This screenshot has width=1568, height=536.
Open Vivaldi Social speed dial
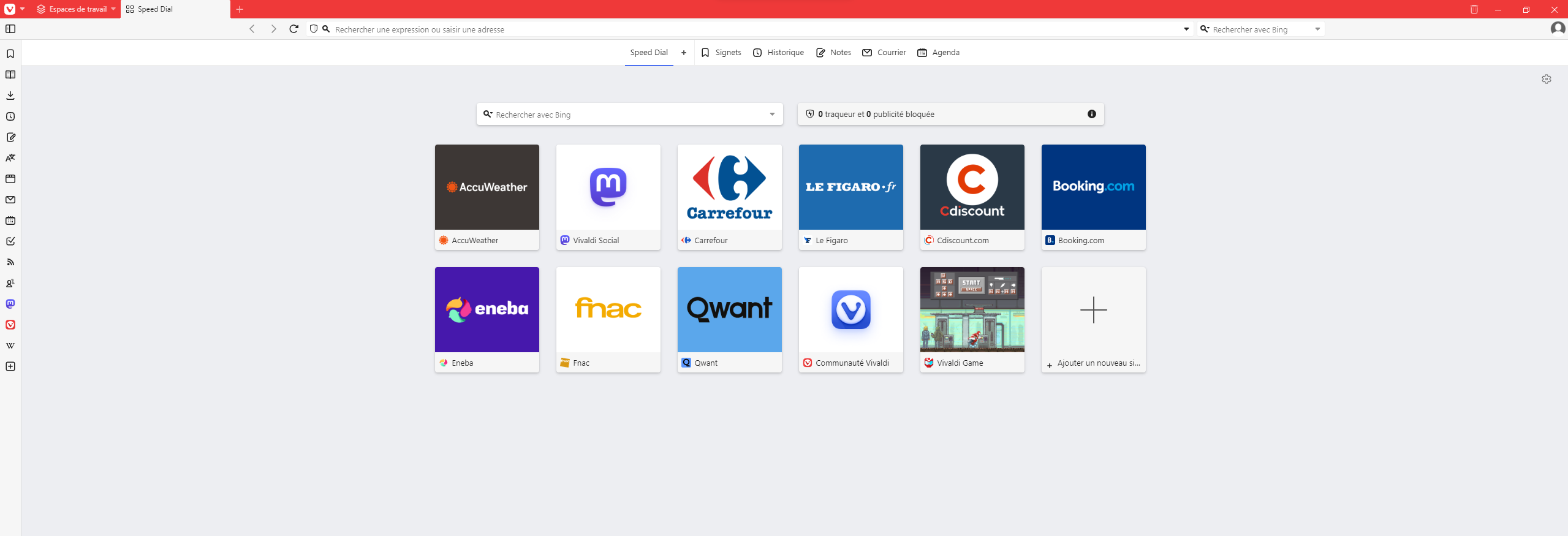click(x=608, y=197)
